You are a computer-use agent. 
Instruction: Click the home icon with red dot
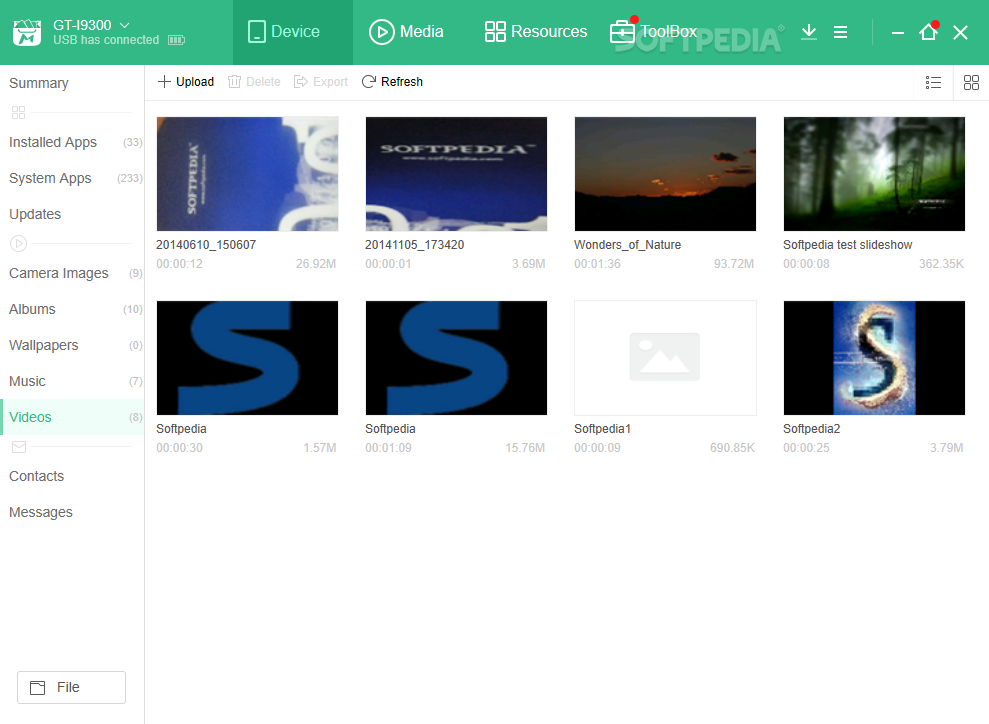tap(928, 32)
